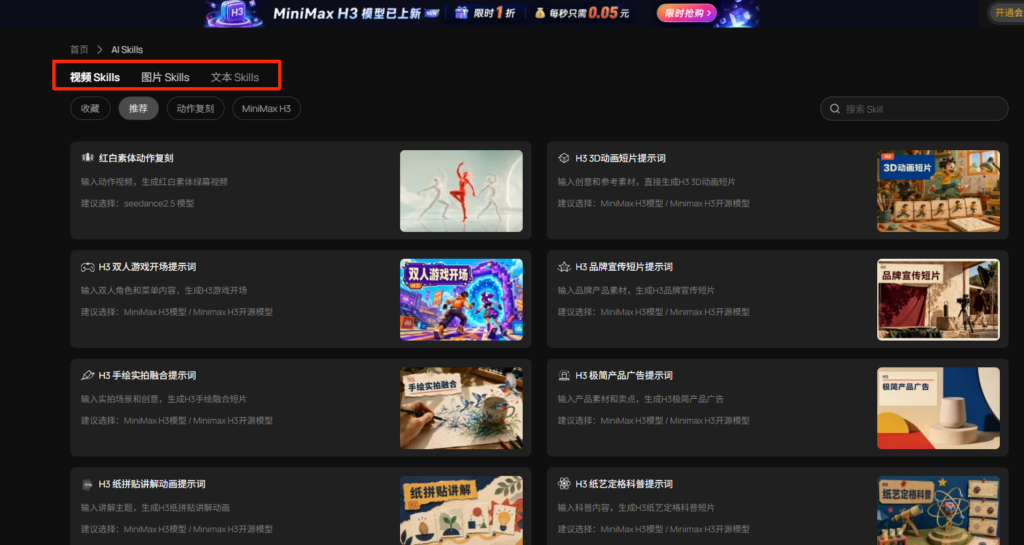
Task: Open the H3 纸拼贴讲解动画提示词 title
Action: [x=152, y=484]
